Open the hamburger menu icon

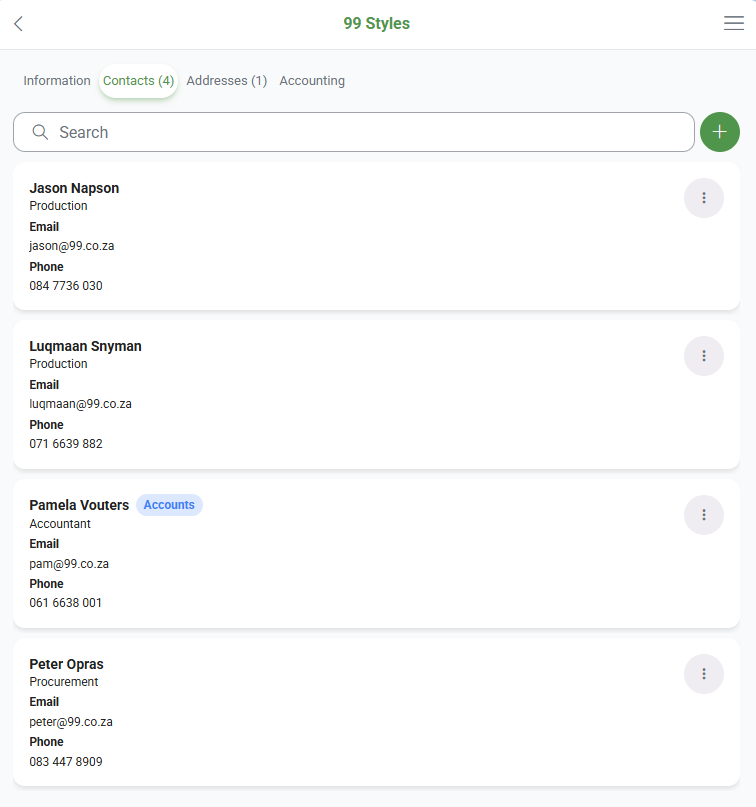pyautogui.click(x=733, y=23)
